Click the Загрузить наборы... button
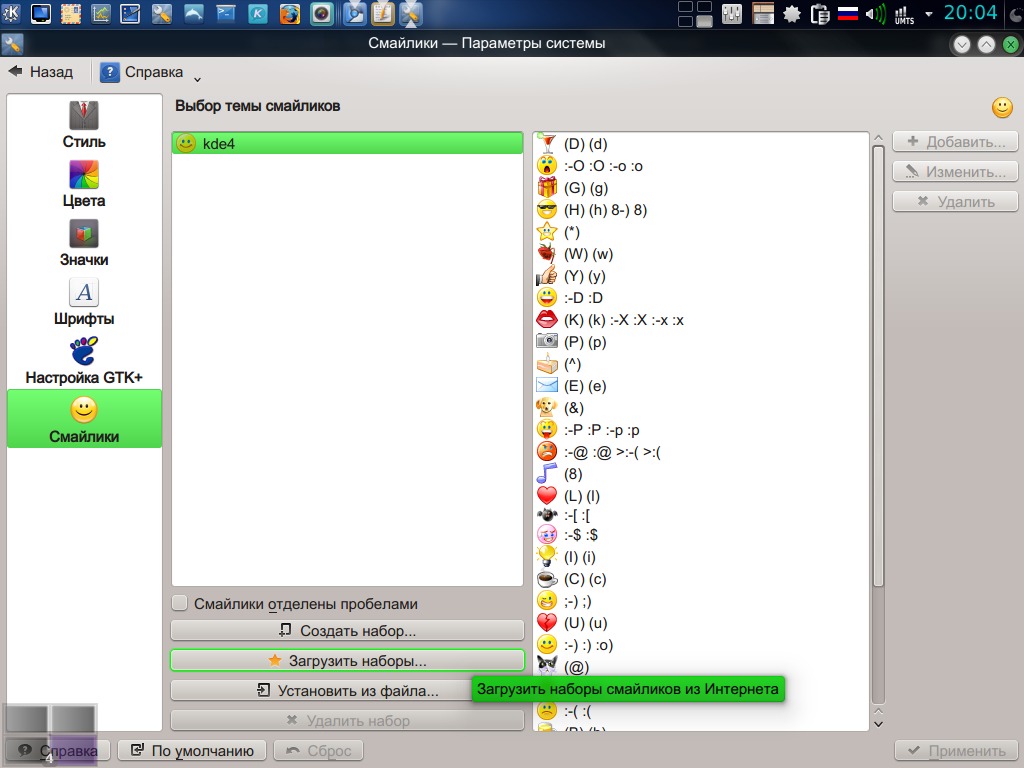The image size is (1024, 768). 347,661
